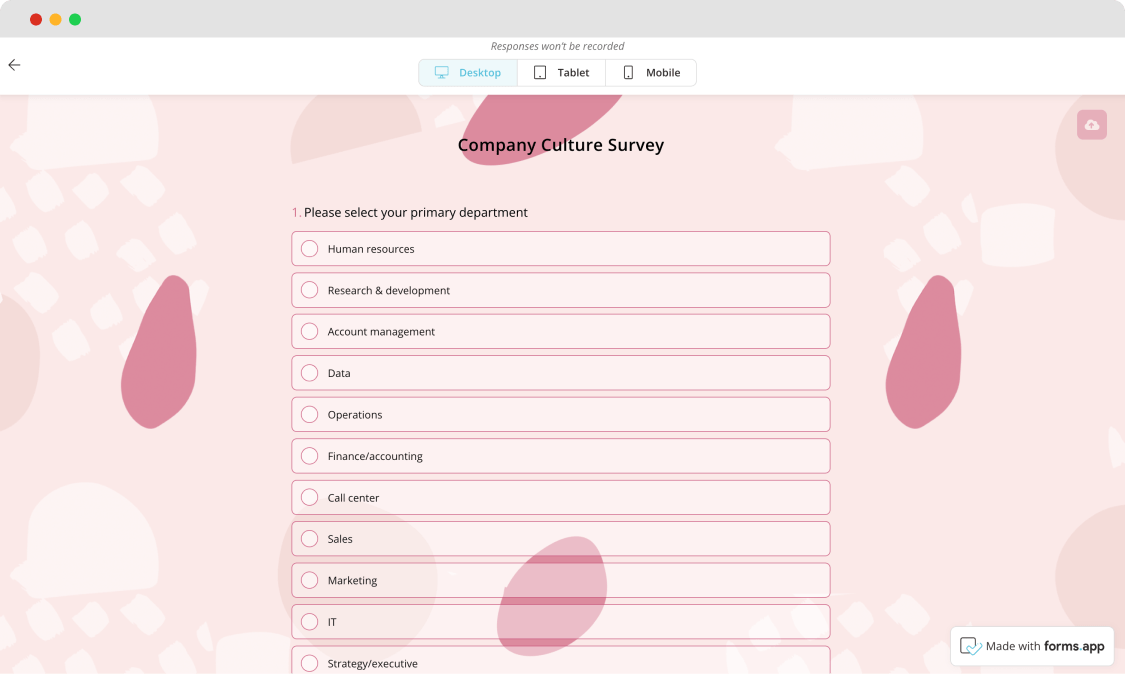Click the forms.app logo icon
Screen dimensions: 1125x674
pyautogui.click(x=970, y=646)
